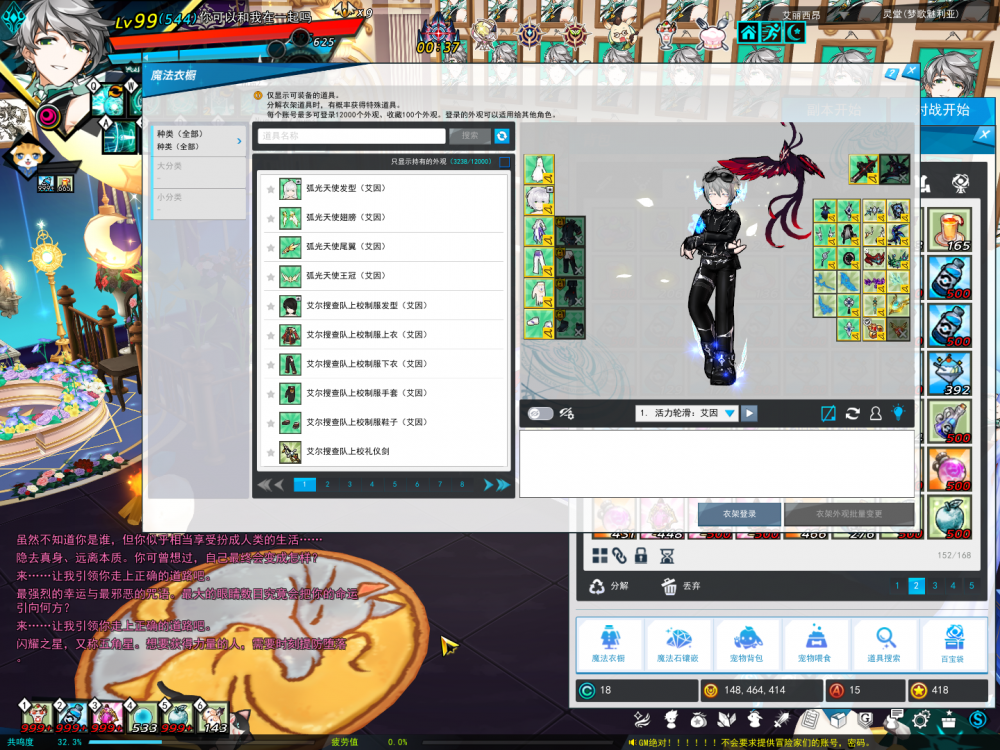
Task: Toggle the star for 弧光天使翅膀（艾因）
Action: (x=270, y=219)
